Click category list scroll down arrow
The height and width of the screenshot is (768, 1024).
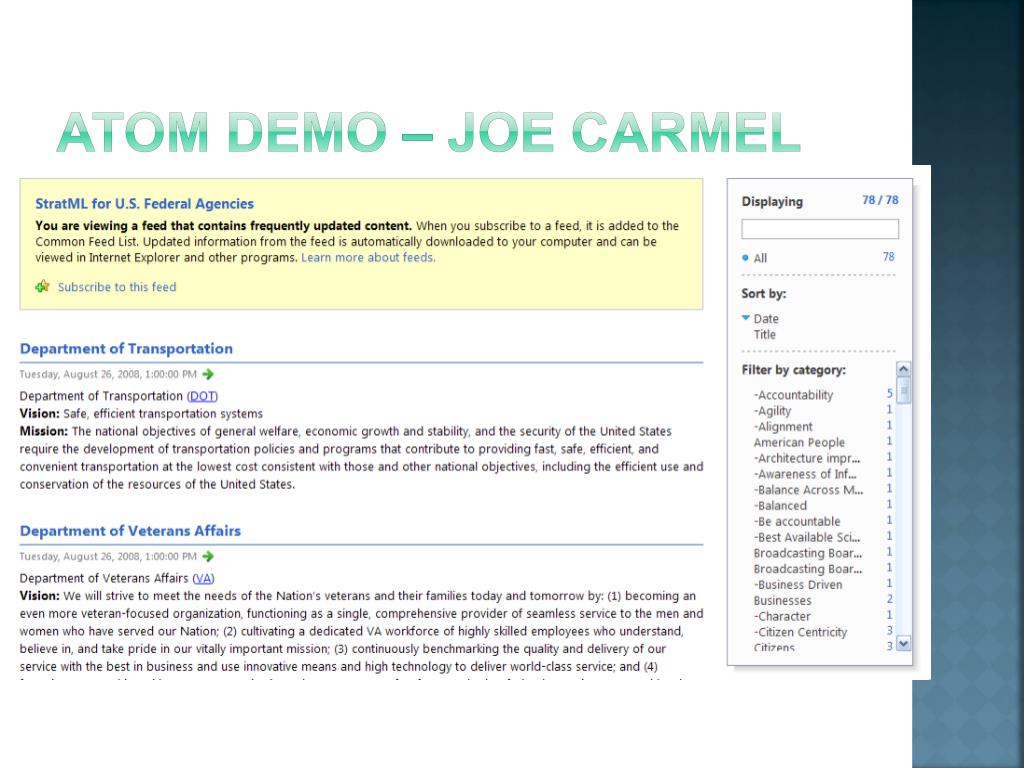pos(903,644)
